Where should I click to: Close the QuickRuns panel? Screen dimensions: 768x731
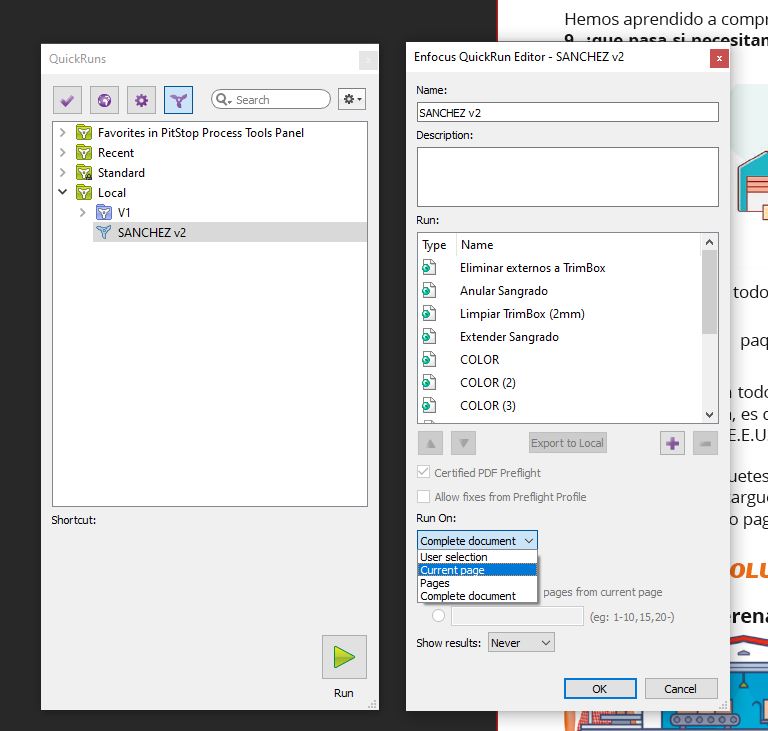tap(367, 60)
